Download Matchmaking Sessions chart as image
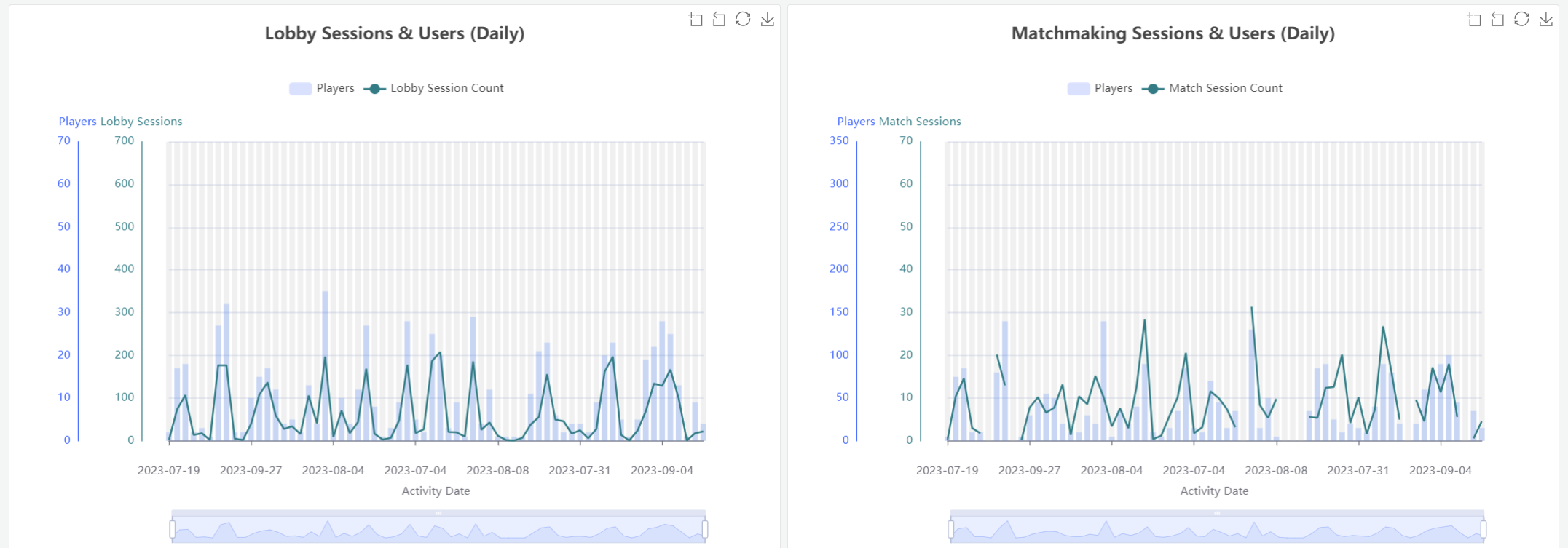This screenshot has height=548, width=1568. pos(1545,20)
